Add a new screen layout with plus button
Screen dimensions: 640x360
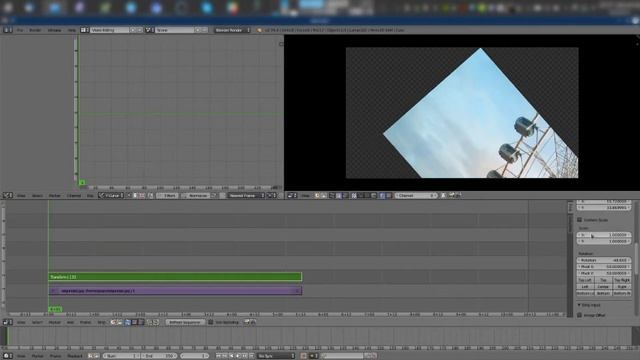click(133, 30)
